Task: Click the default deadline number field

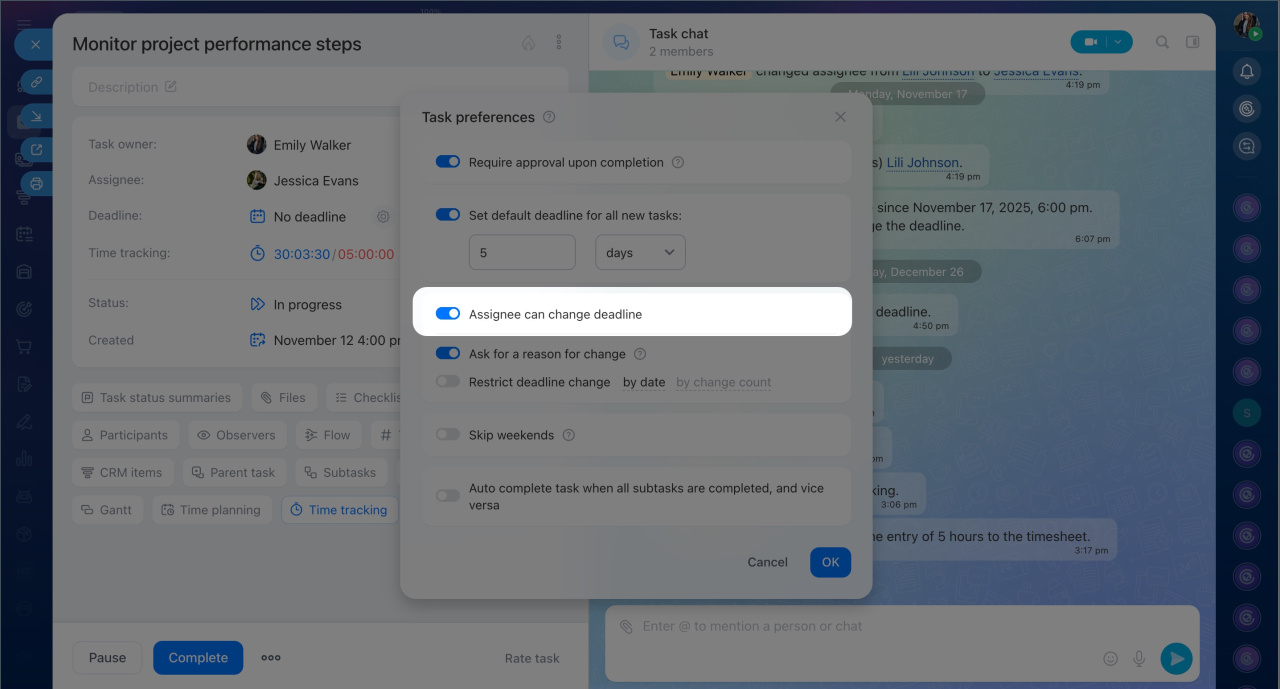Action: tap(522, 253)
